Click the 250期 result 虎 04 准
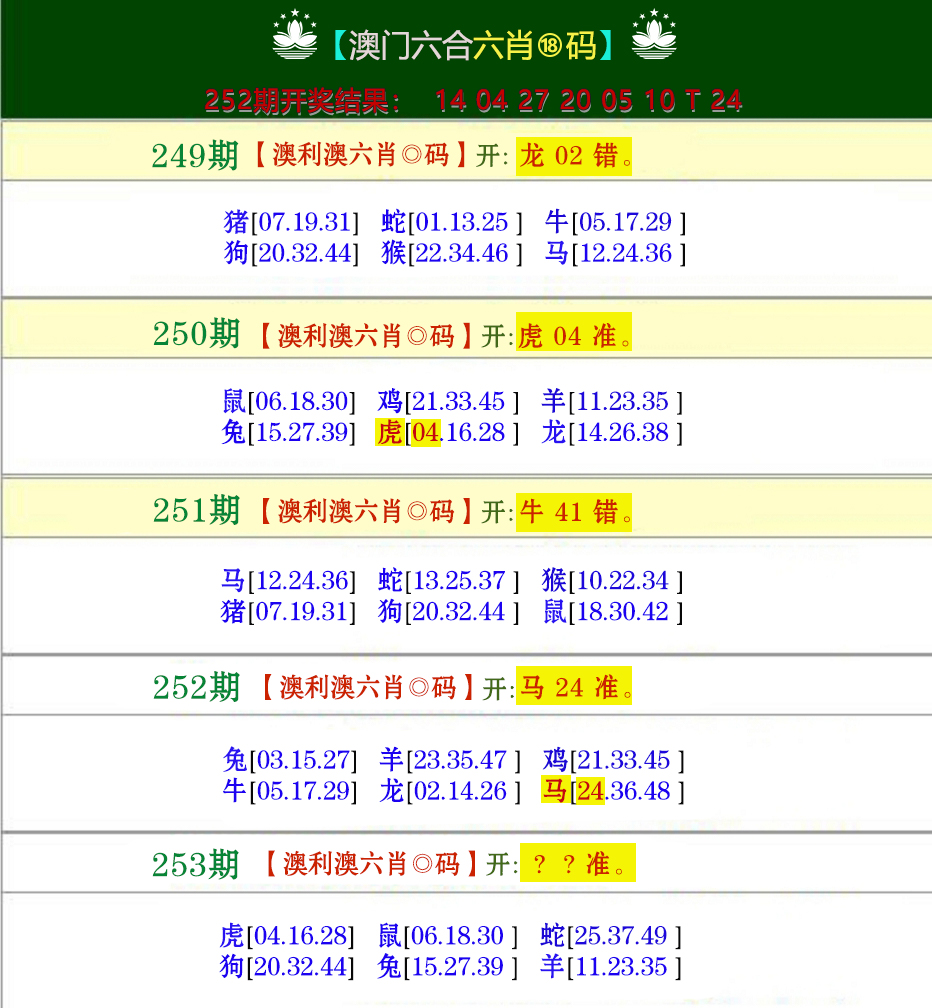The height and width of the screenshot is (1008, 932). pos(574,332)
